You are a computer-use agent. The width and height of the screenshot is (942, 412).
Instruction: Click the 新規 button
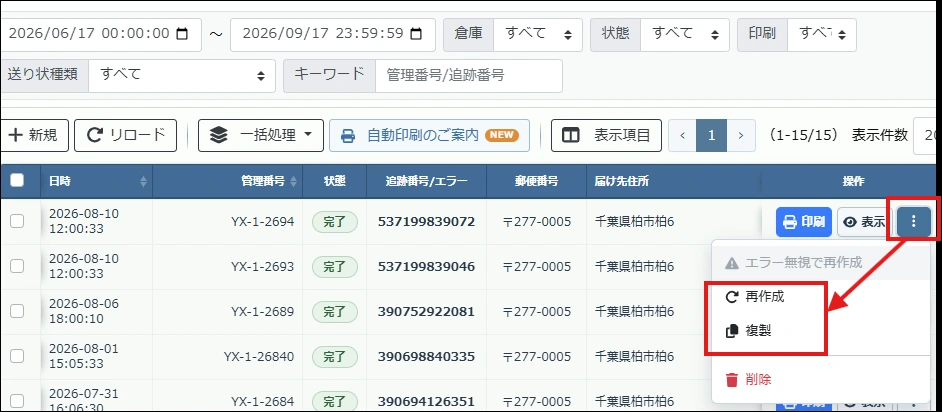click(34, 135)
